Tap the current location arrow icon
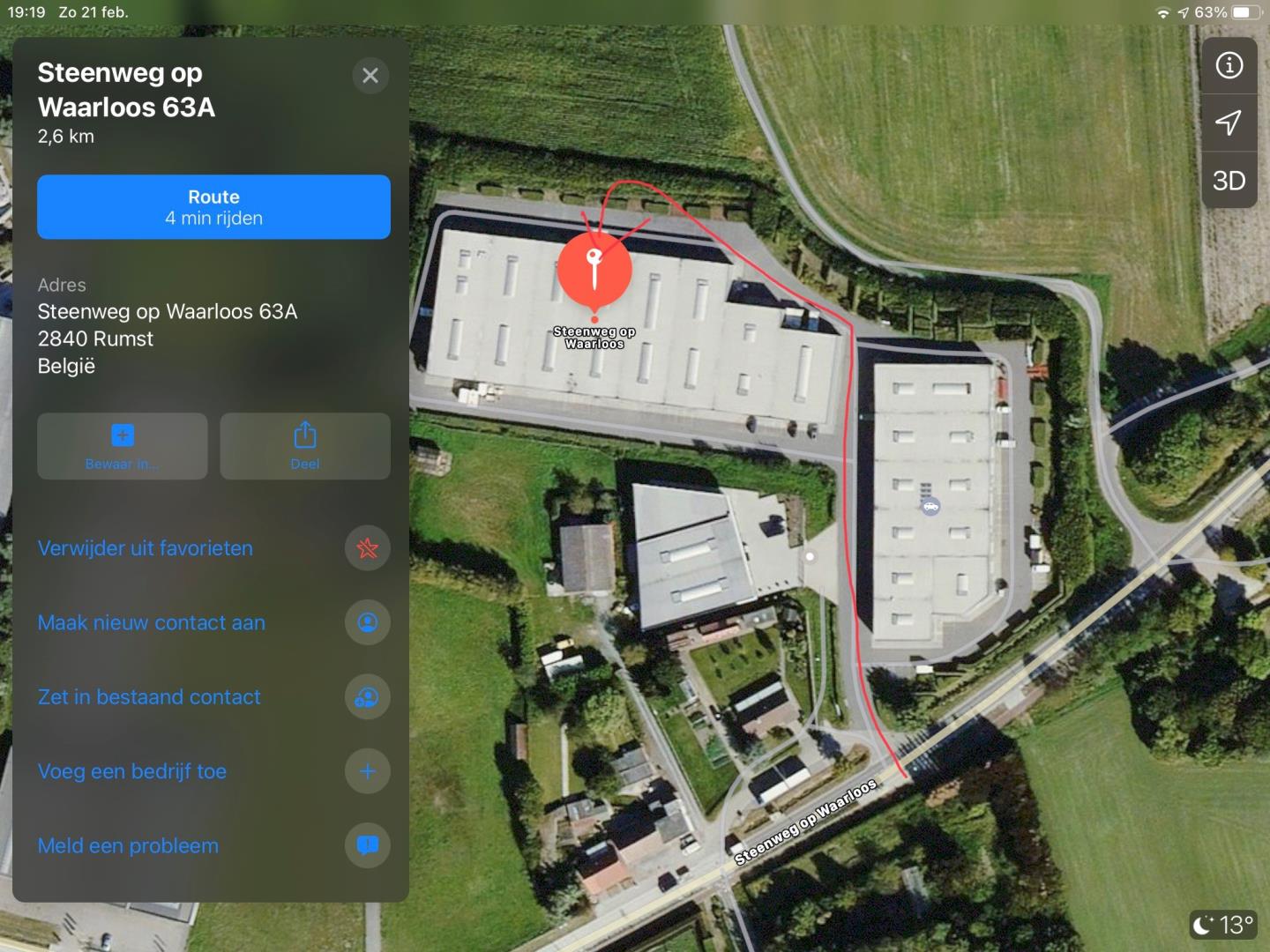This screenshot has height=952, width=1270. 1229,123
